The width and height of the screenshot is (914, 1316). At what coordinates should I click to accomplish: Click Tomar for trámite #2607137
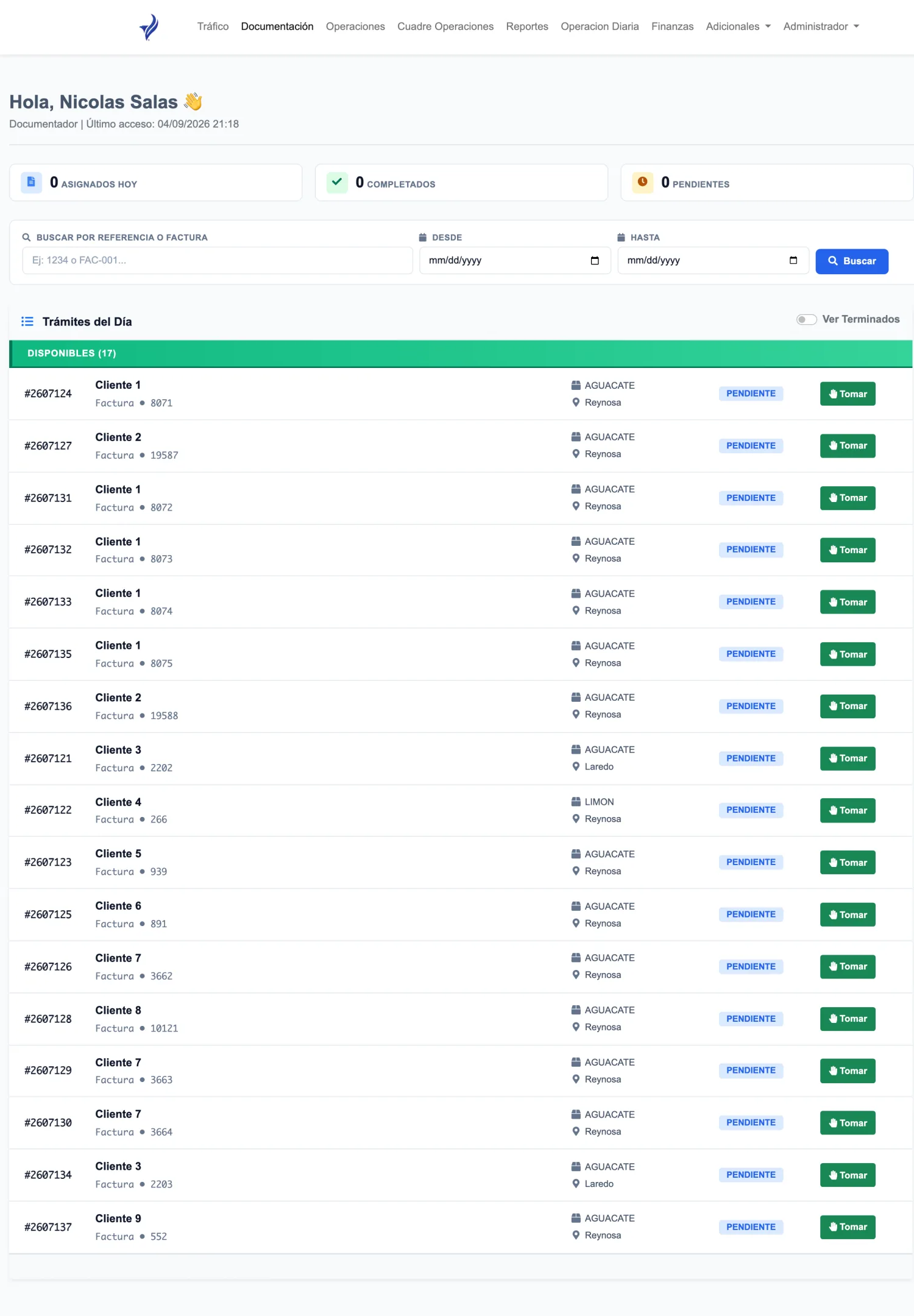[848, 1227]
